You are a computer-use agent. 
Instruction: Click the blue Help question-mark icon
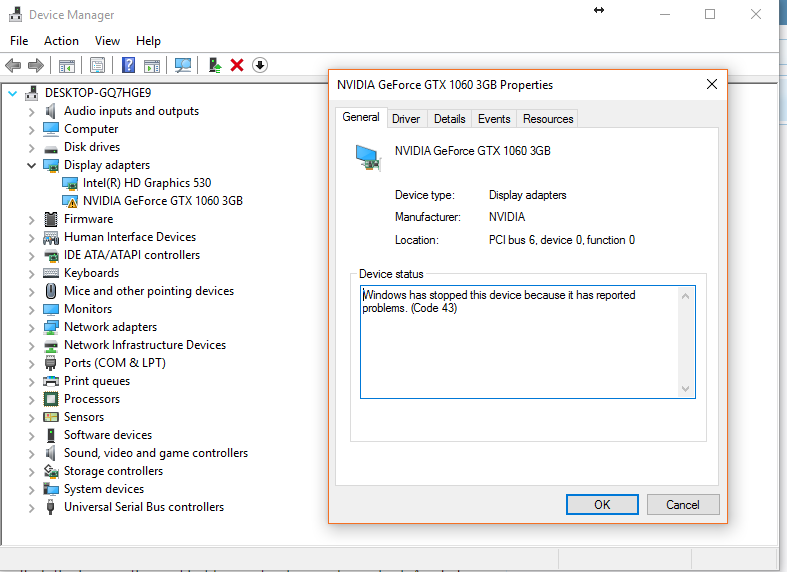click(x=128, y=65)
